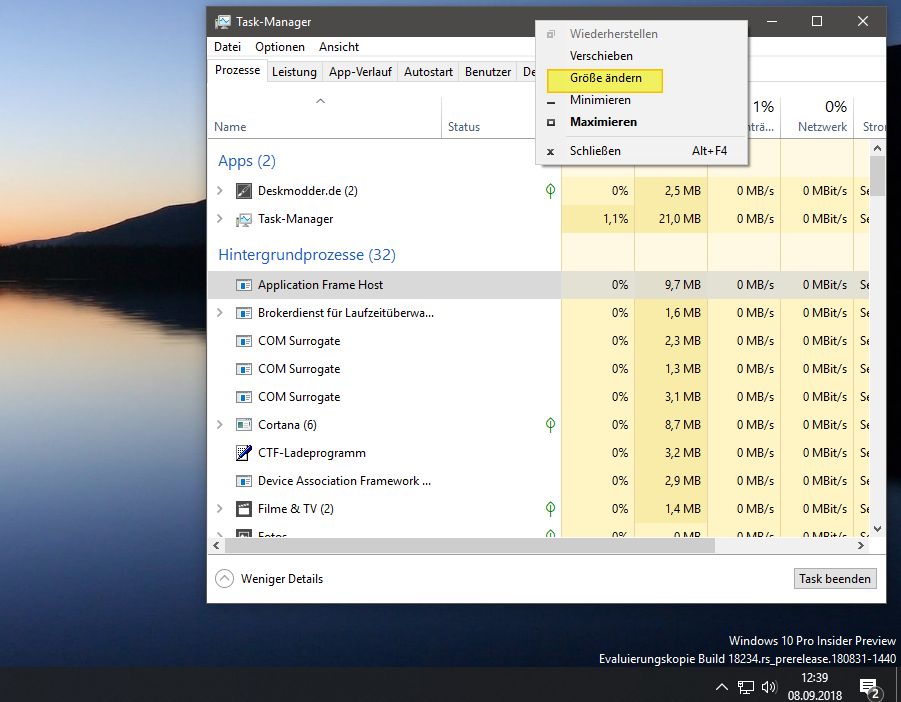Choose Verschieben from the window menu
901x702 pixels.
coord(641,56)
